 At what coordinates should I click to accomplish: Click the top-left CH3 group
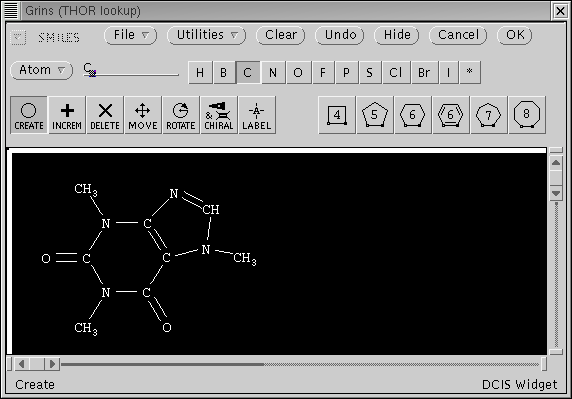point(86,190)
